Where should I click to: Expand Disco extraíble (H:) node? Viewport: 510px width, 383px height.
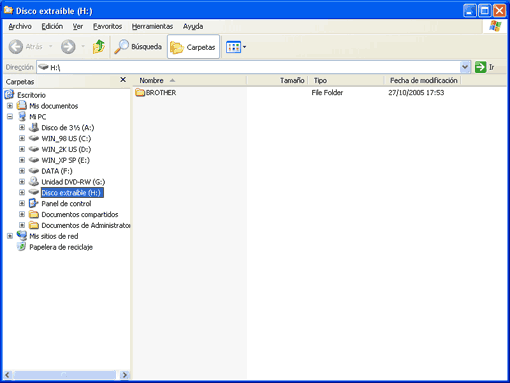22,193
